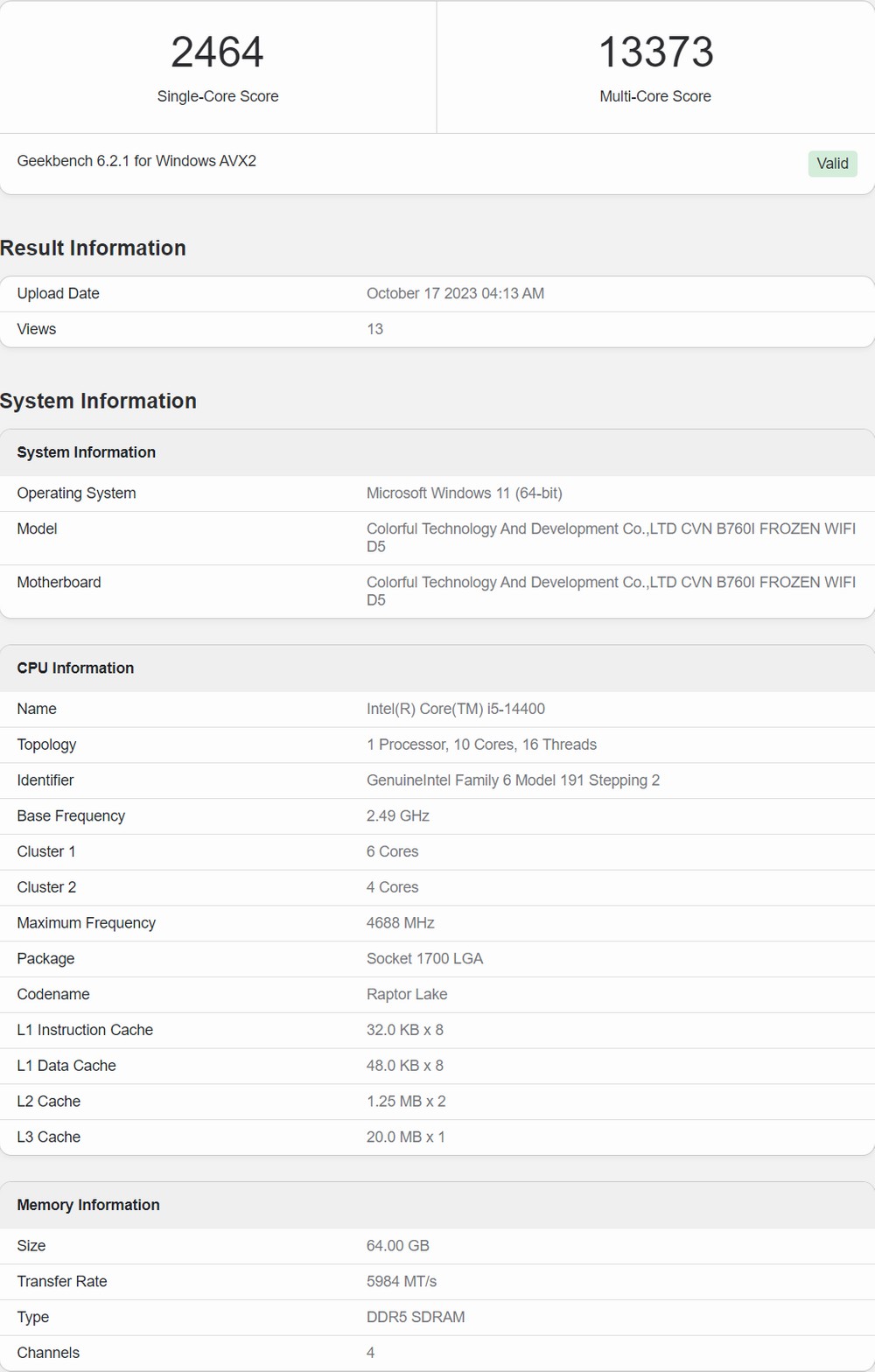The width and height of the screenshot is (875, 1372).
Task: Click the Result Information heading
Action: pos(93,248)
